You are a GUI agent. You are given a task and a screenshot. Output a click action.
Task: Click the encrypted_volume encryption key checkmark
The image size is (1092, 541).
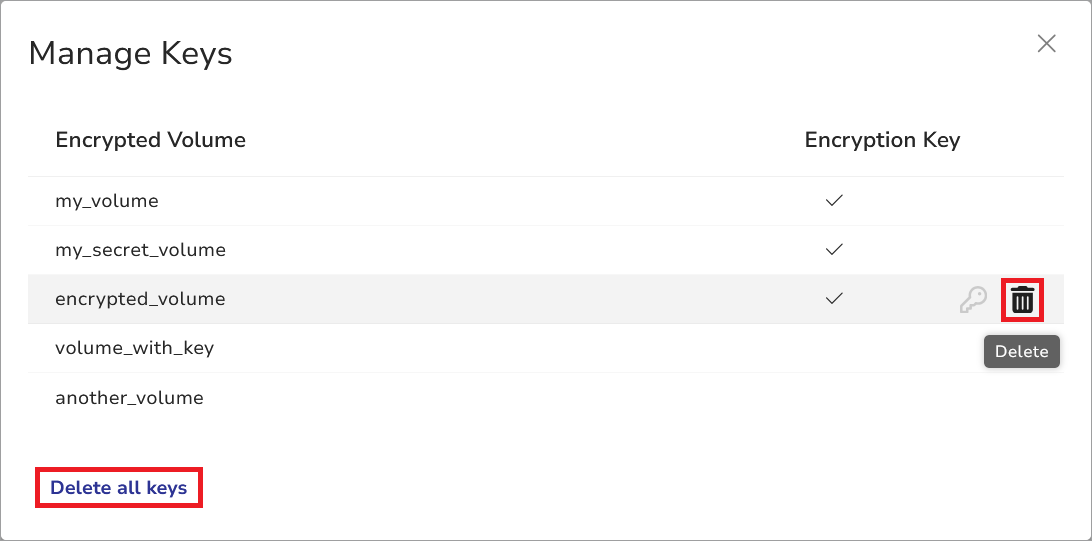point(834,298)
